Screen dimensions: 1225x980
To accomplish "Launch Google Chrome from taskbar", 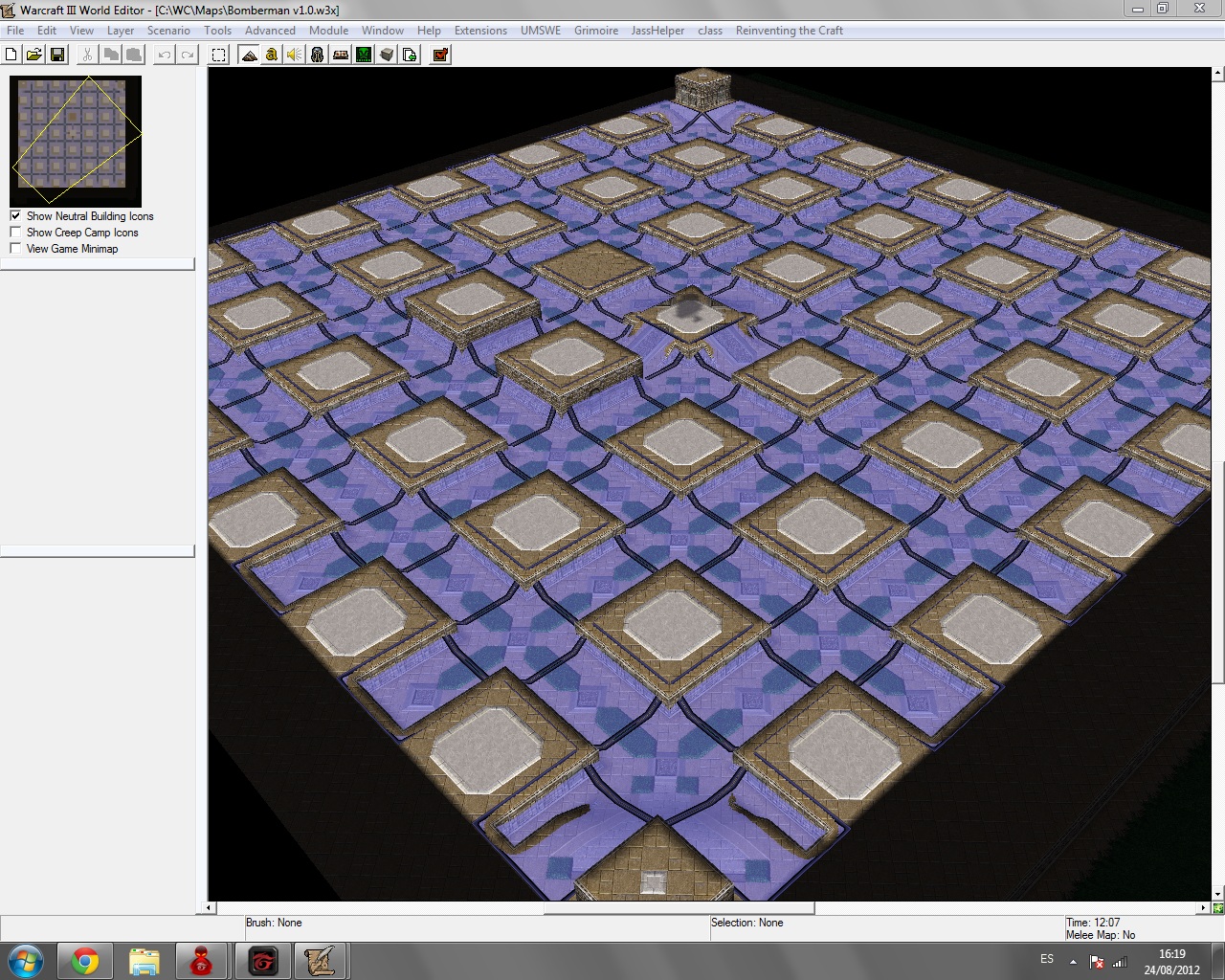I will [x=85, y=961].
